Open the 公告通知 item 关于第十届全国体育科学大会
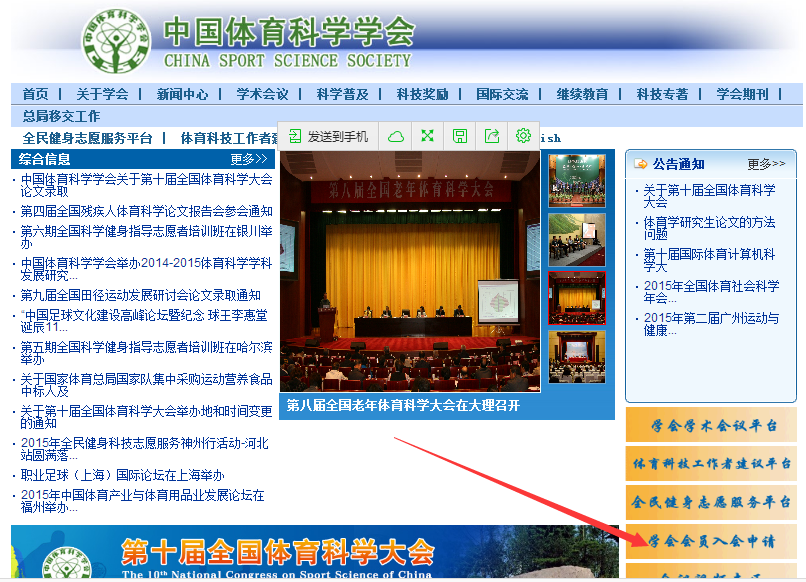 709,196
